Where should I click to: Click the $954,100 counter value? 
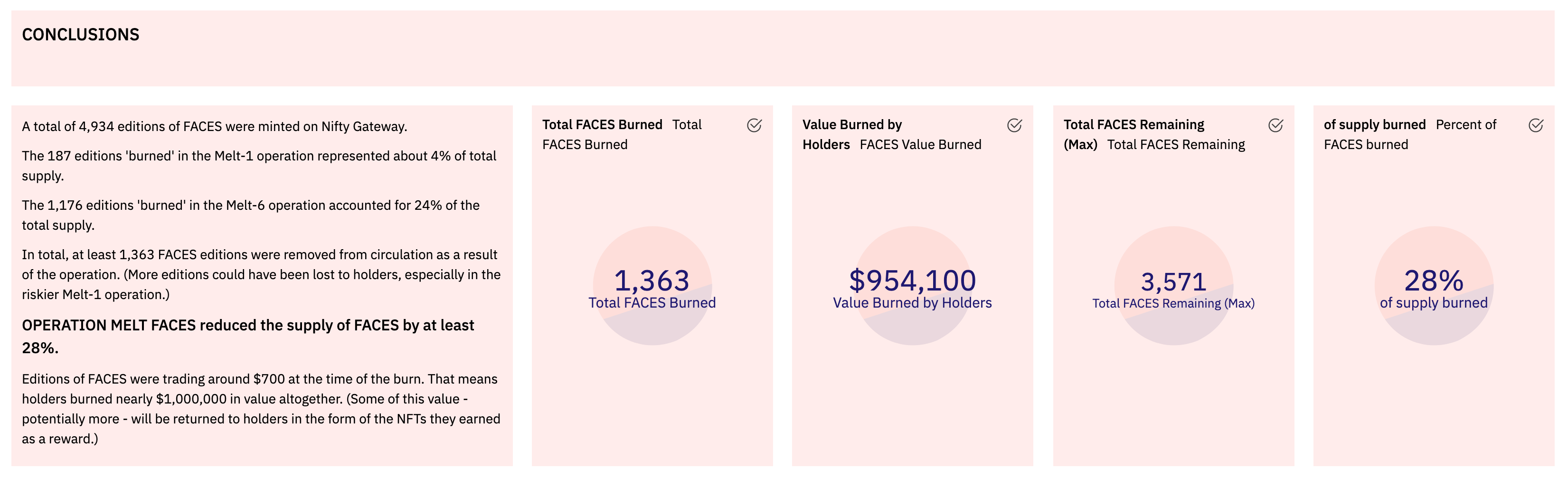point(912,281)
